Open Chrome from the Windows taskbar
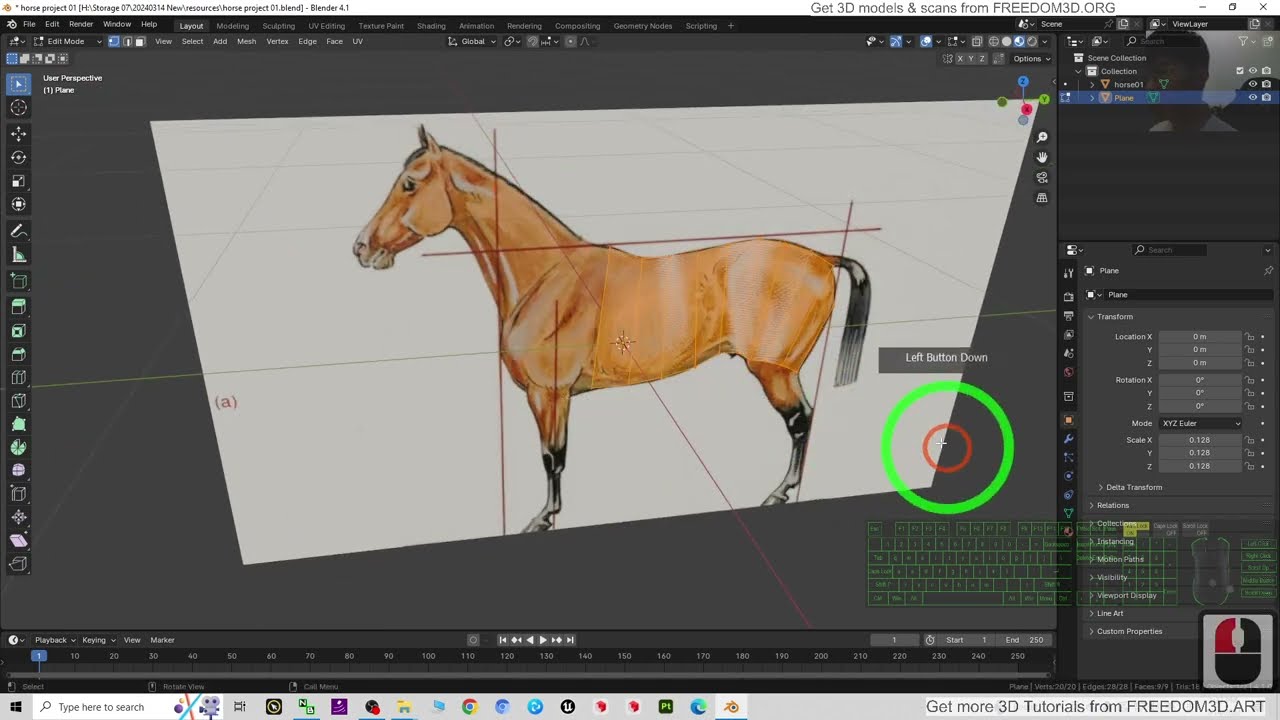 [x=469, y=707]
